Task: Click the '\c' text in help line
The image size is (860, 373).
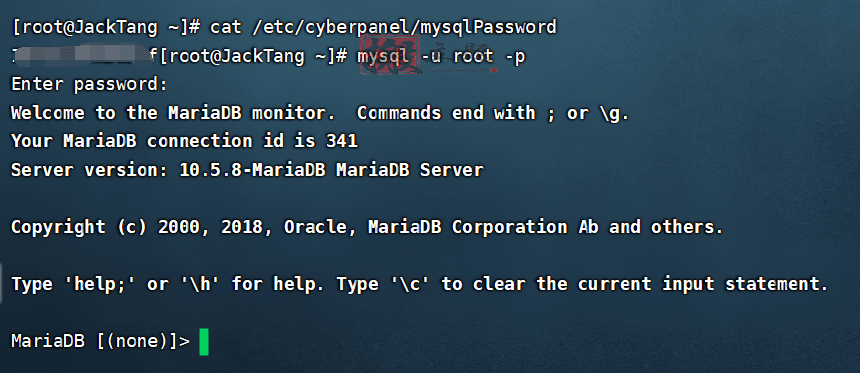Action: (411, 284)
